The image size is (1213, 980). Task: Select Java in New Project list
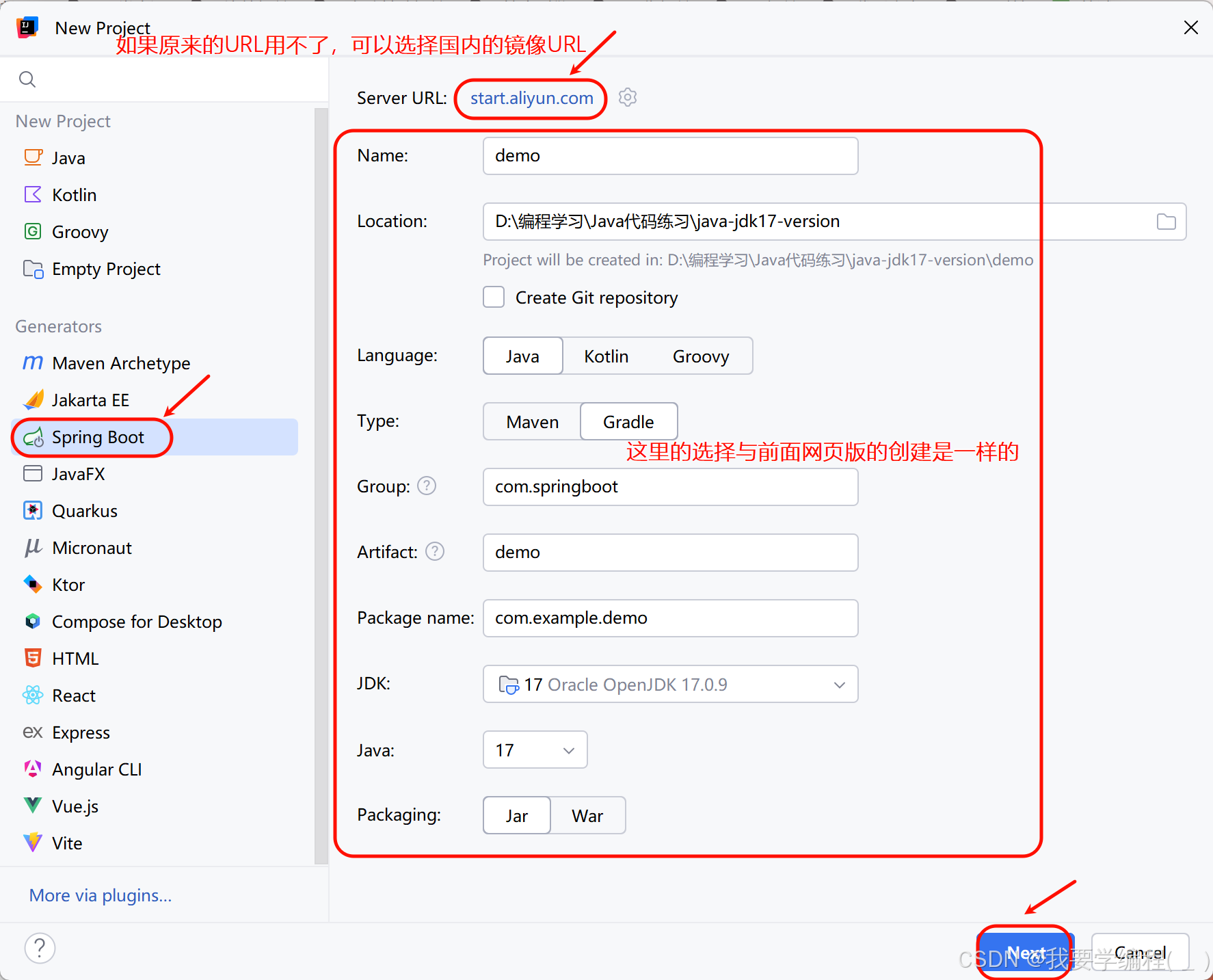(x=155, y=158)
